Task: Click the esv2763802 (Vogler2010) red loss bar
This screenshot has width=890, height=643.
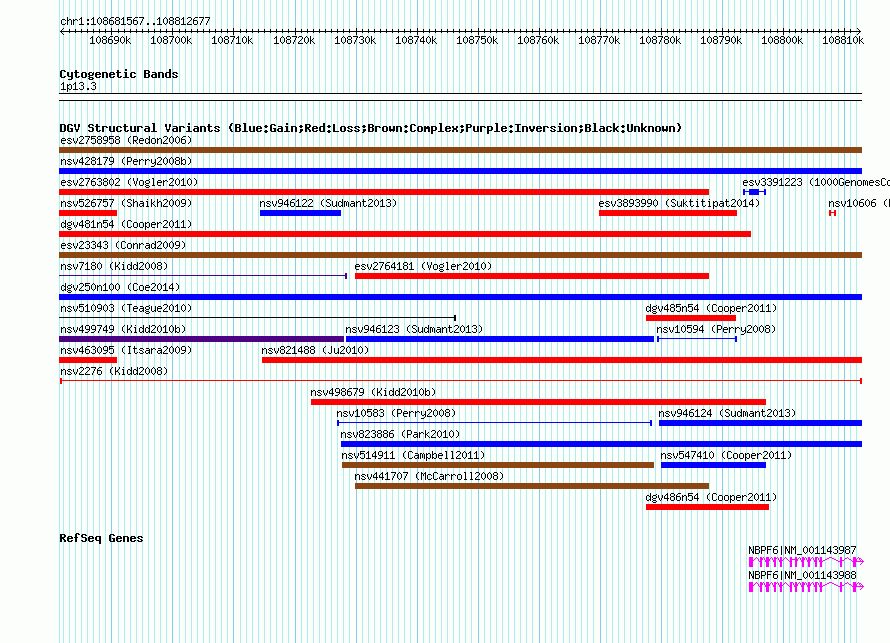Action: 384,192
